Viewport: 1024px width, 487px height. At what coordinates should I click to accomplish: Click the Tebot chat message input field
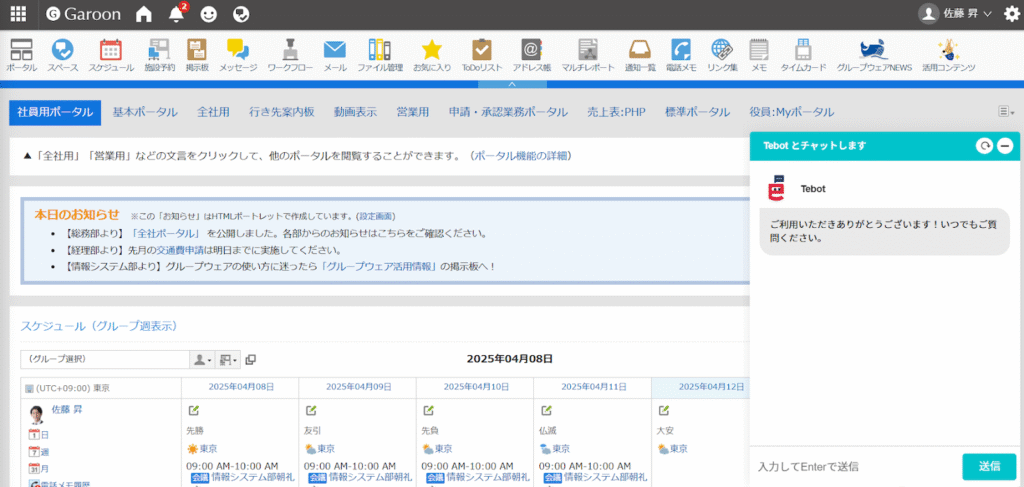tap(850, 466)
